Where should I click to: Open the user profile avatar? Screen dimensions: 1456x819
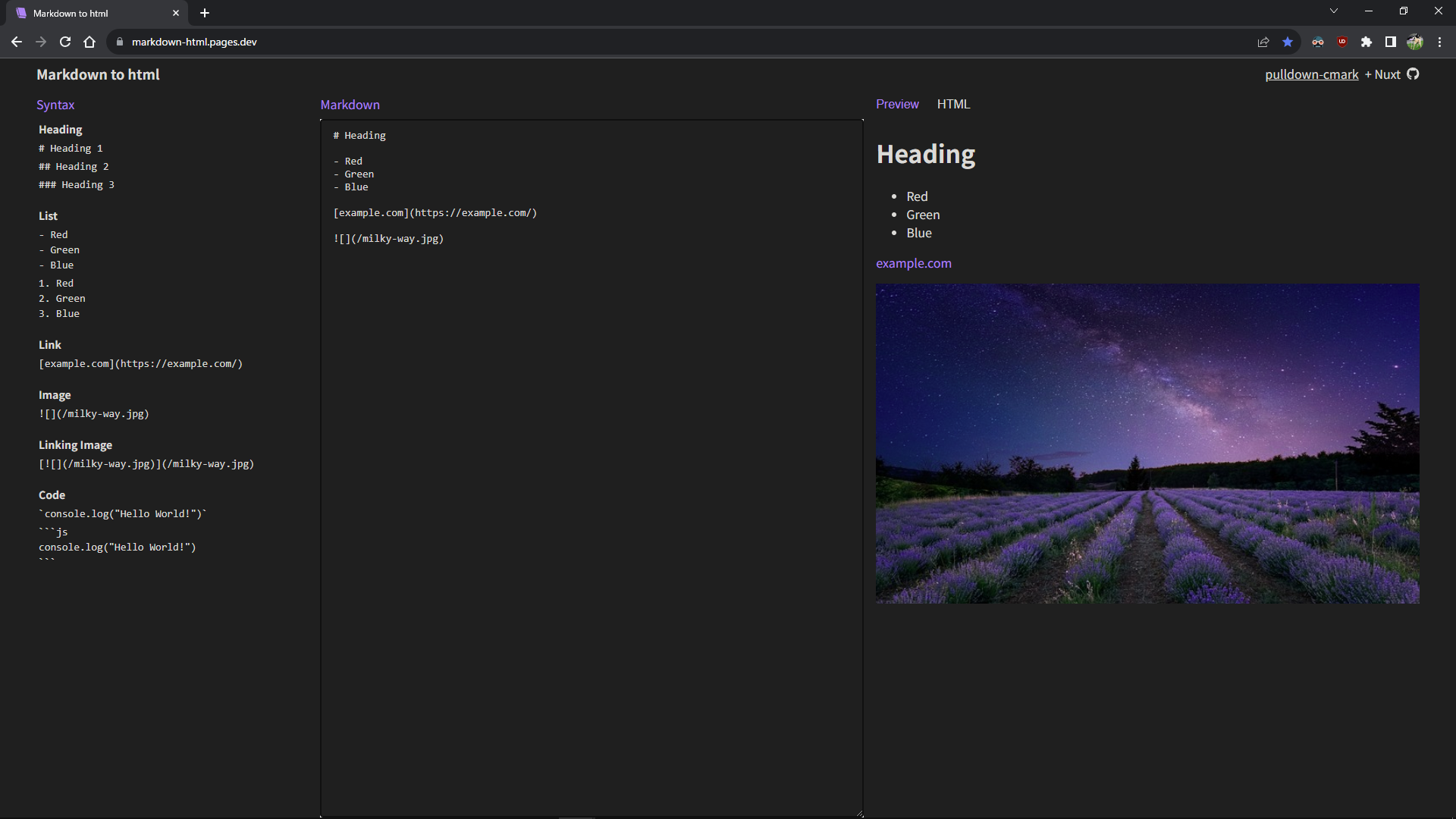tap(1415, 42)
